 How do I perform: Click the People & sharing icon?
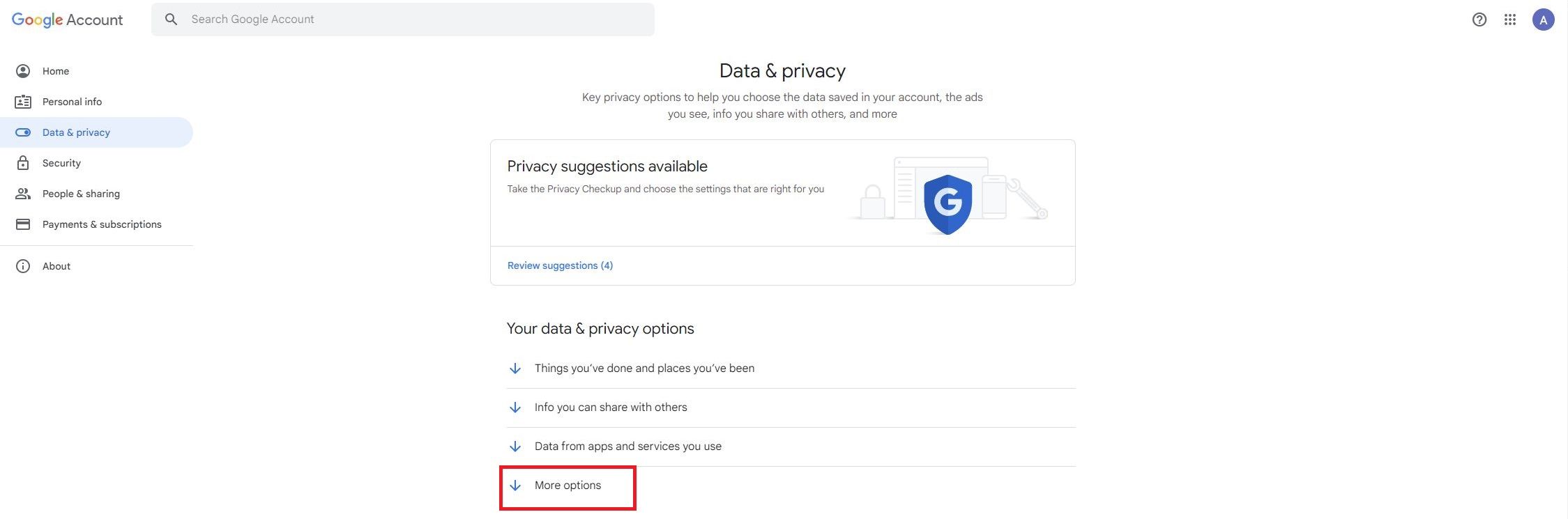(23, 193)
